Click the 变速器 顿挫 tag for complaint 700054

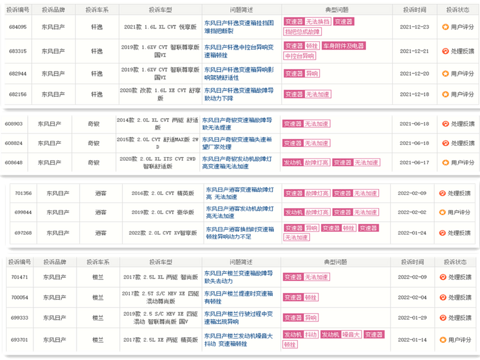pos(301,297)
